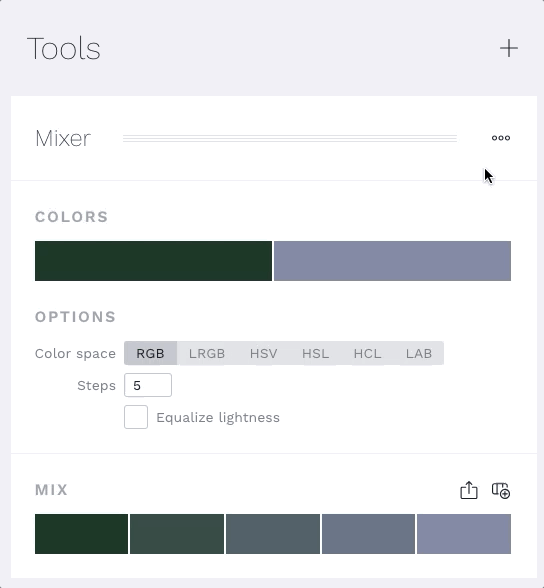
Task: Choose the middle slate mix swatch
Action: pyautogui.click(x=273, y=534)
